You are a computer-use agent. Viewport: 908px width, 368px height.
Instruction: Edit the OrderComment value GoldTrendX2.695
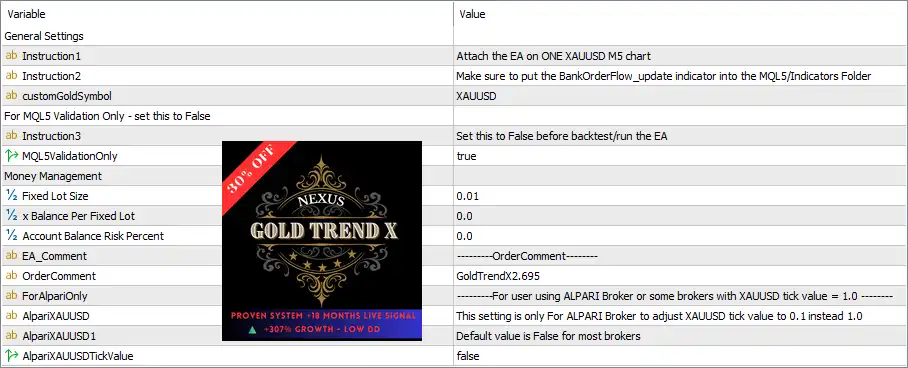[498, 276]
